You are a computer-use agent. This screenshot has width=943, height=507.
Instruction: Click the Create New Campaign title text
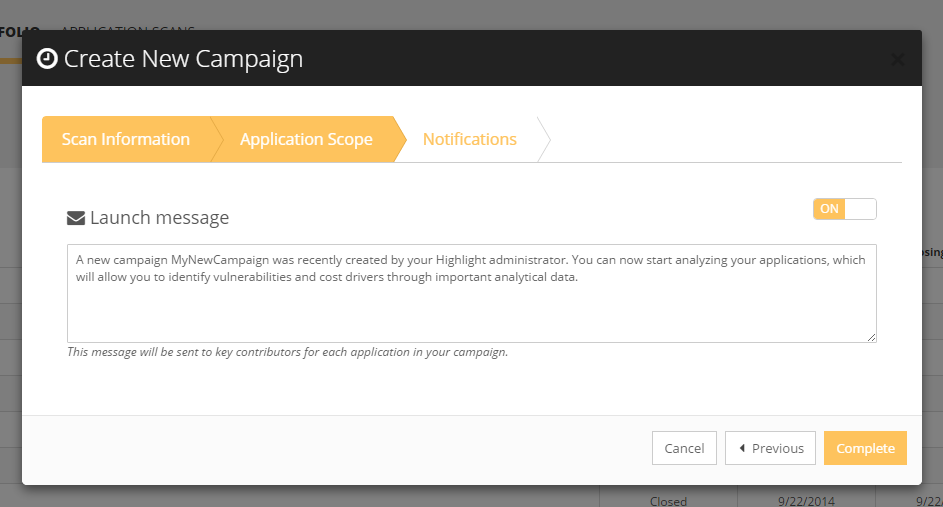[x=183, y=59]
